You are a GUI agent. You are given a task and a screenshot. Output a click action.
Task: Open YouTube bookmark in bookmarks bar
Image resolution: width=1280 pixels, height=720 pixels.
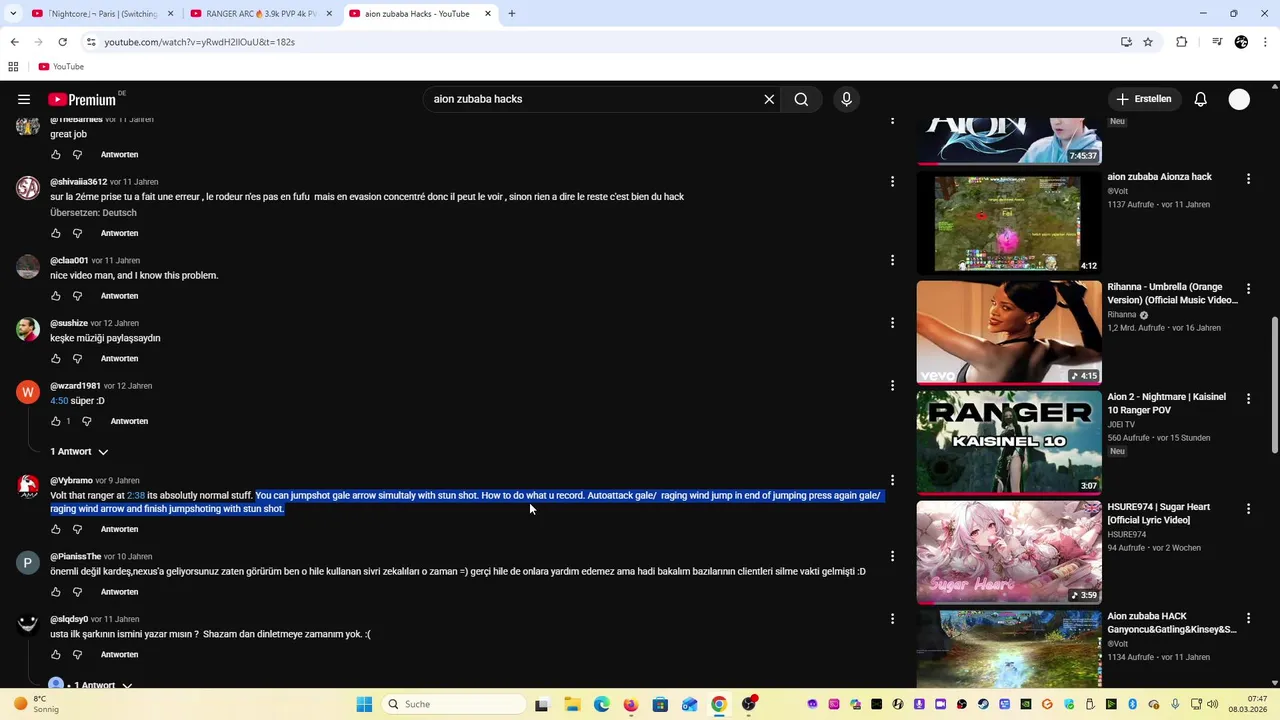tap(61, 67)
